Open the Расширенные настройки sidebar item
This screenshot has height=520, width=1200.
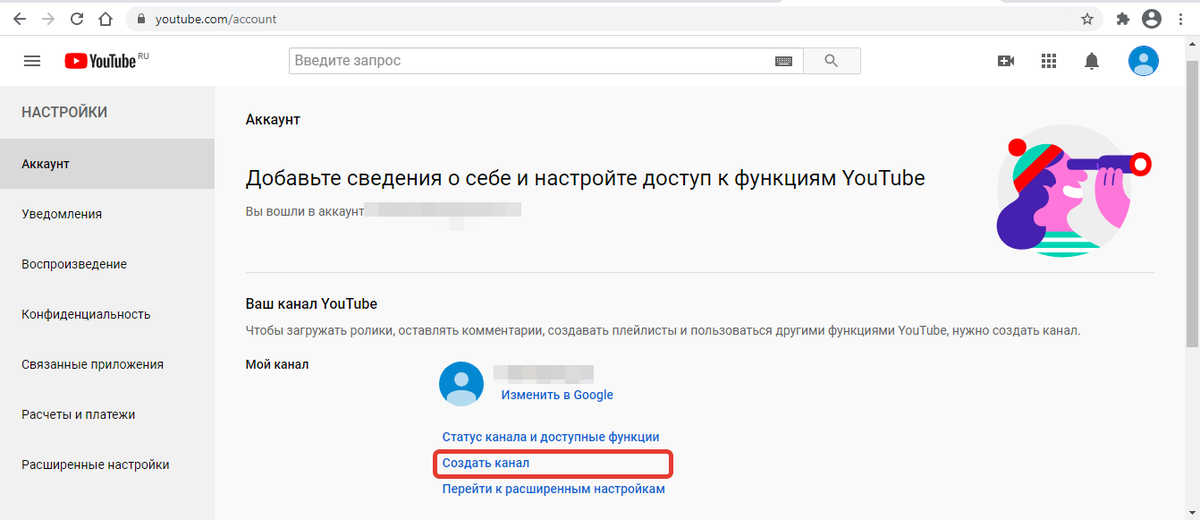(x=107, y=464)
